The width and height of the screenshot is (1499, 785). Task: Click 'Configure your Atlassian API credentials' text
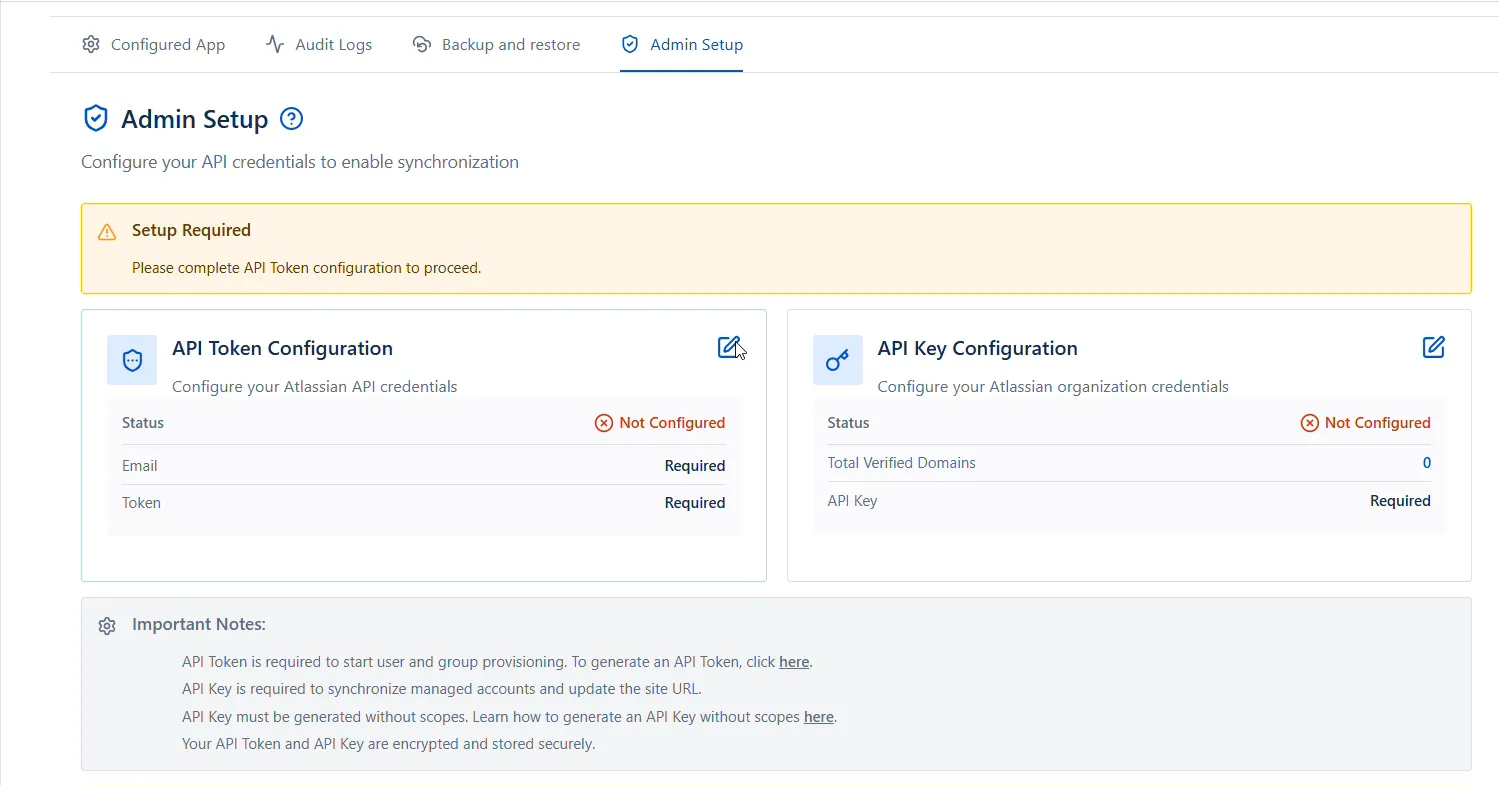pos(315,386)
